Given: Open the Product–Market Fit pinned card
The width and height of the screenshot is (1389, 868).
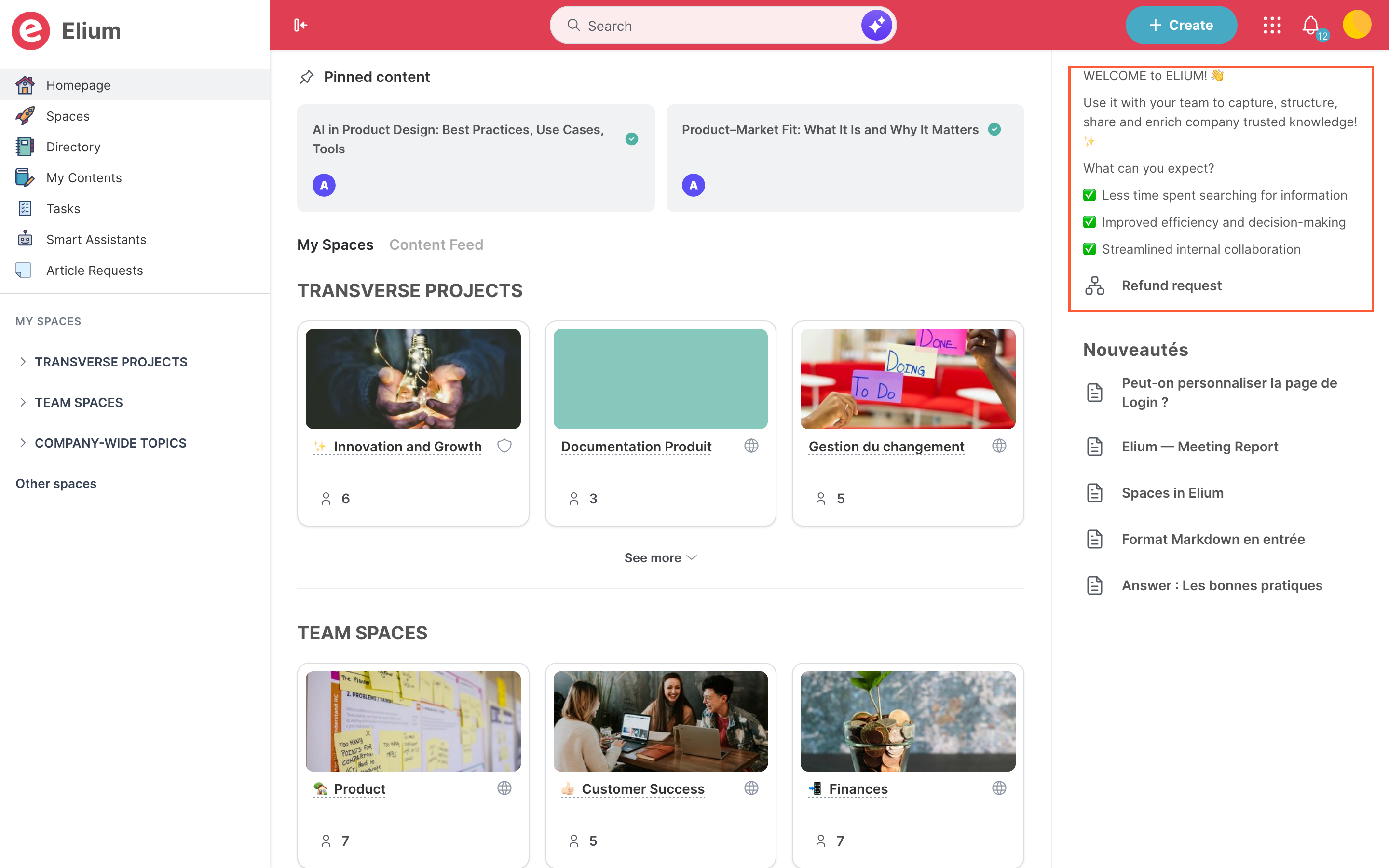Looking at the screenshot, I should coord(845,158).
